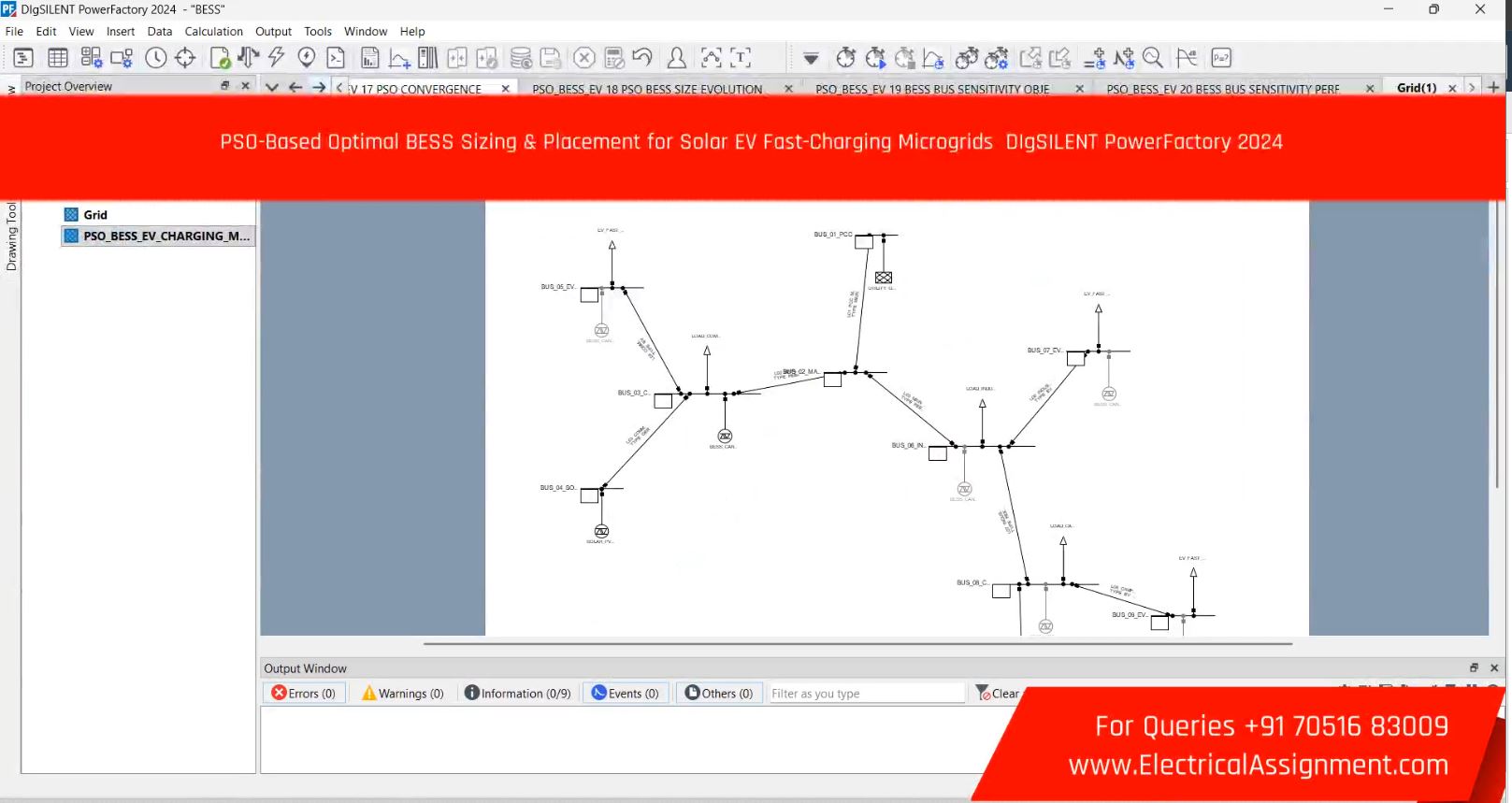Run the load flow arrows icon
The height and width of the screenshot is (803, 1512).
[248, 58]
